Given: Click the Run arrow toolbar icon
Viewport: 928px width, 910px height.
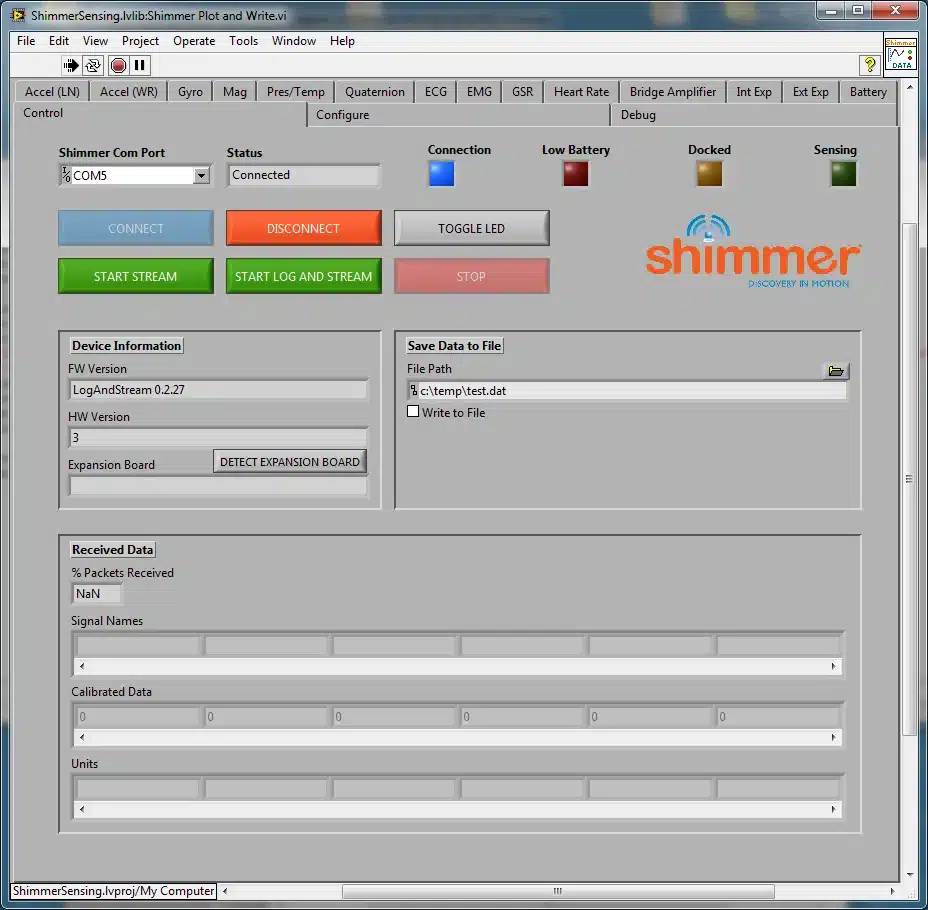Looking at the screenshot, I should coord(71,65).
